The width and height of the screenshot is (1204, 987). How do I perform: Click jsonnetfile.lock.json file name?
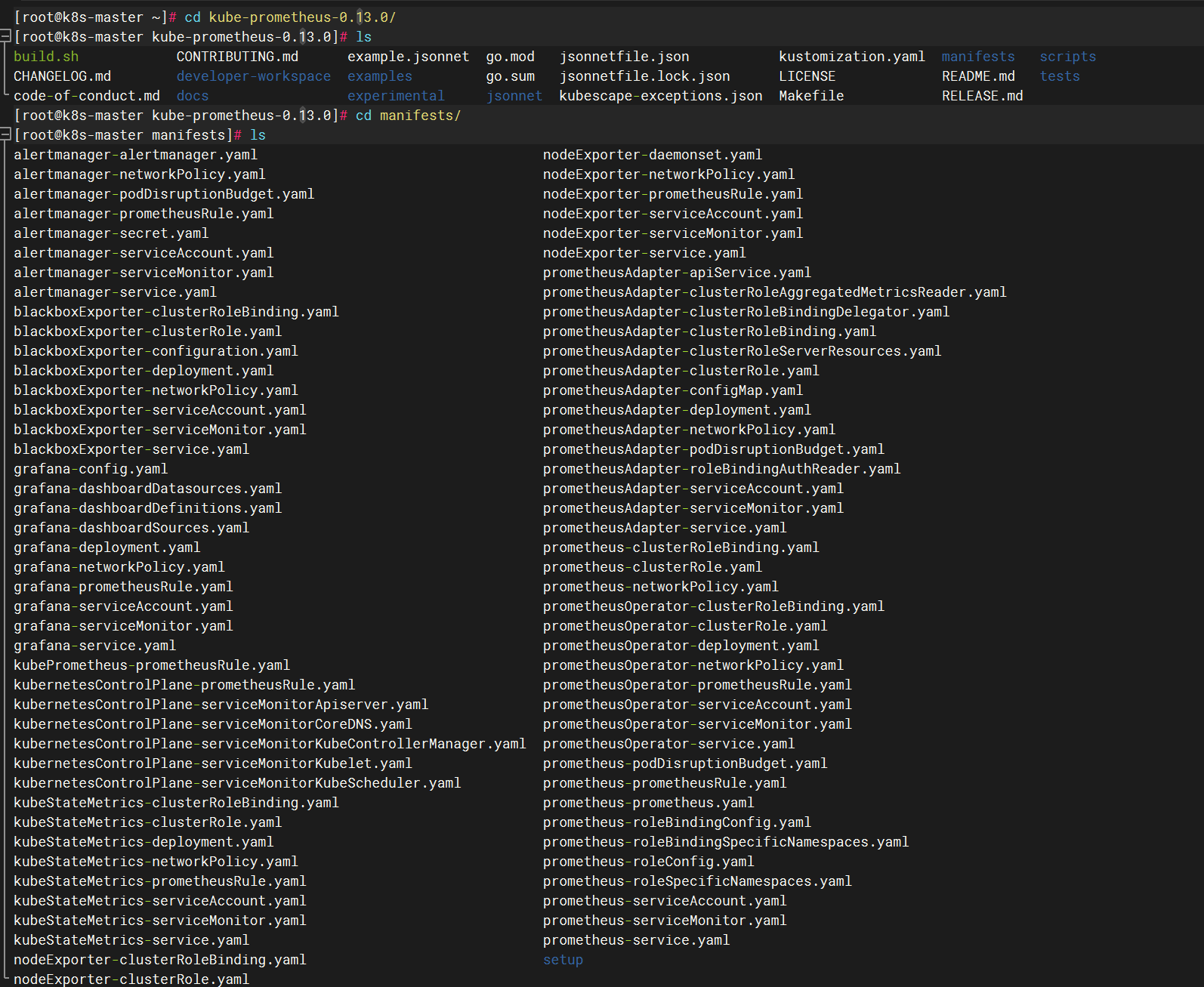(x=645, y=76)
